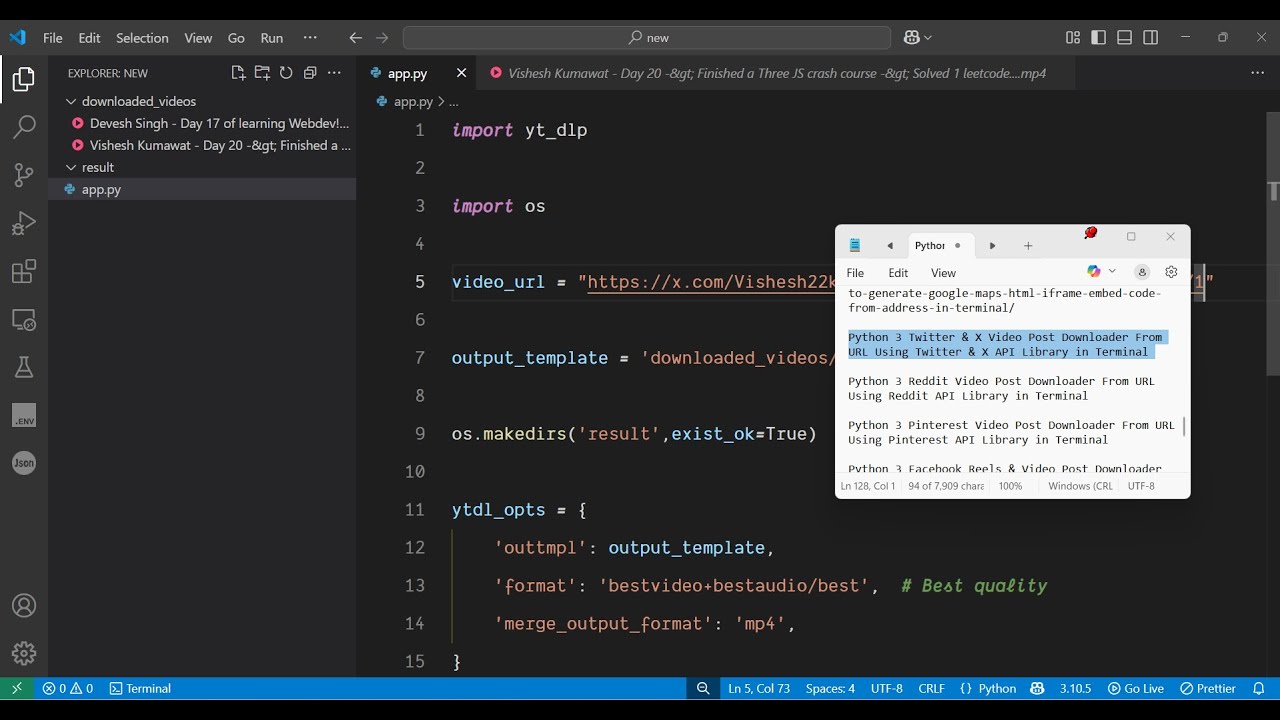The width and height of the screenshot is (1280, 720).
Task: Open the Testing flask view
Action: click(24, 368)
